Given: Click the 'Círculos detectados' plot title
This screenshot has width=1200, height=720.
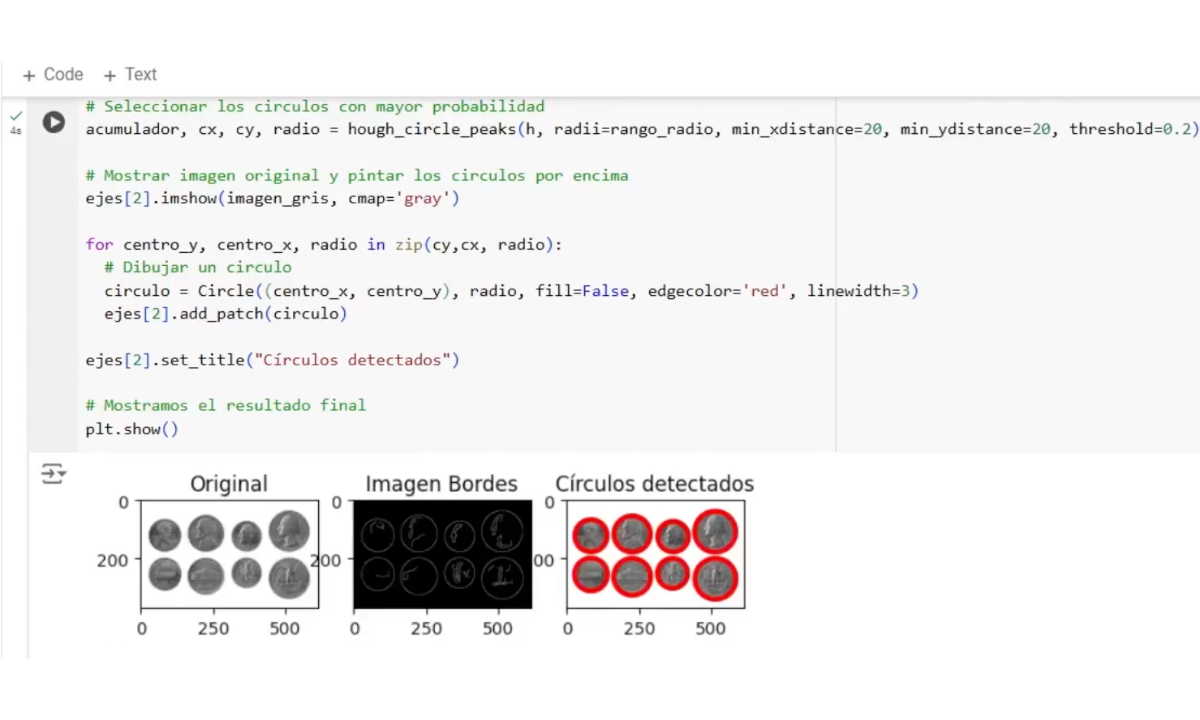Looking at the screenshot, I should tap(655, 484).
